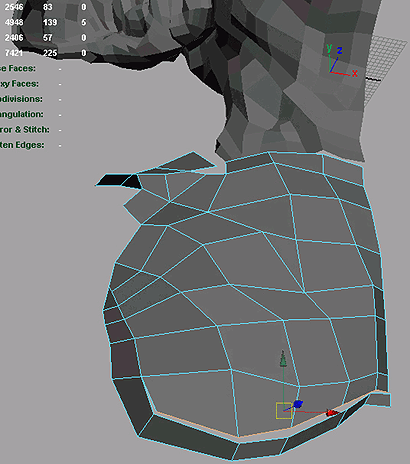Click the 7421 poly count value

click(x=14, y=53)
